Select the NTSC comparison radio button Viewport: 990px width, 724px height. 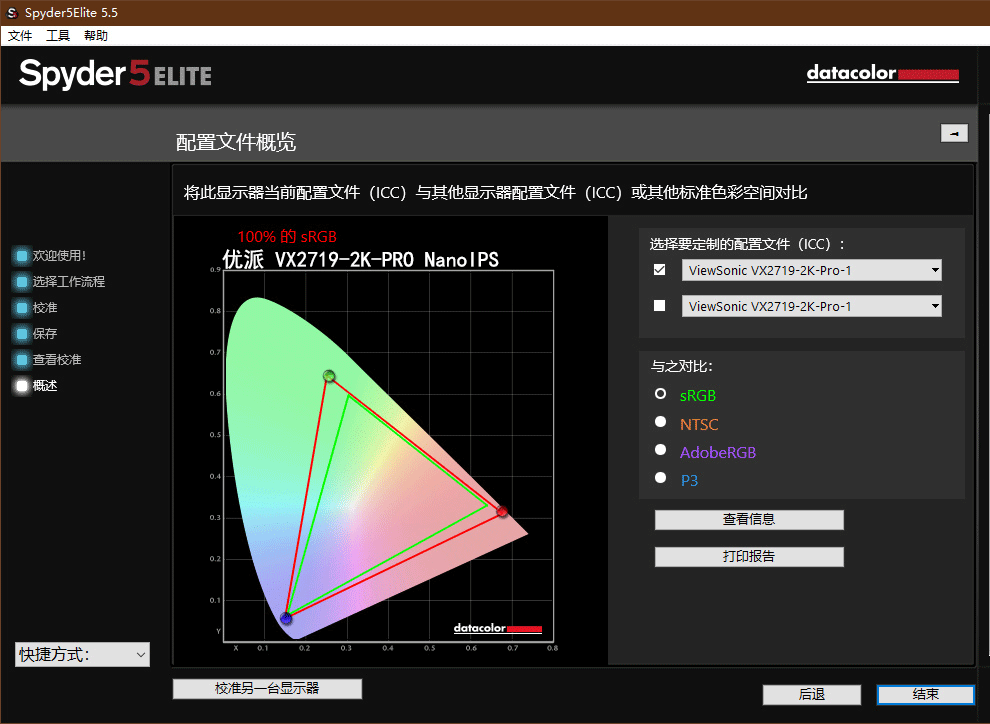(x=660, y=422)
